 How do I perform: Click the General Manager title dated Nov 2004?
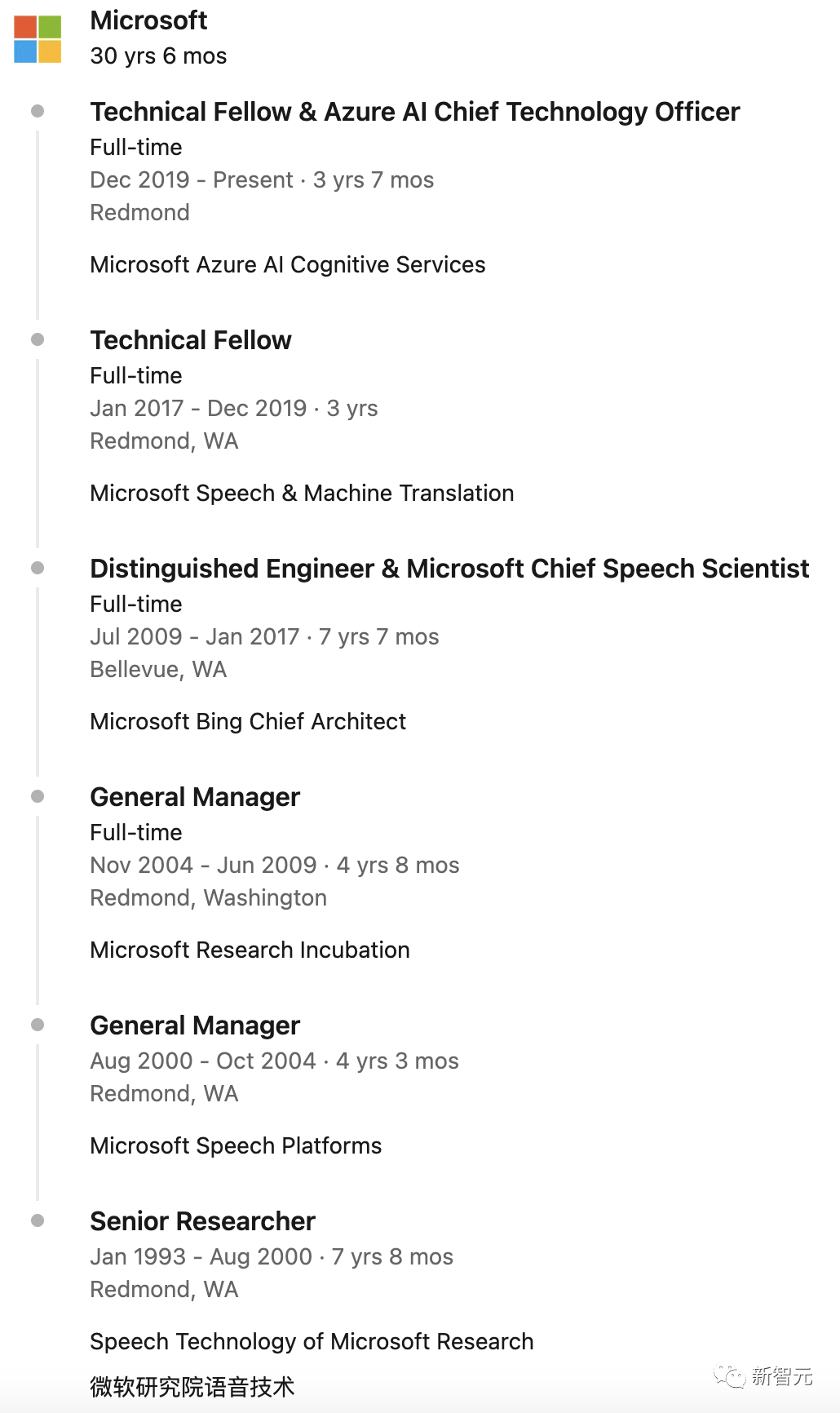pos(195,797)
